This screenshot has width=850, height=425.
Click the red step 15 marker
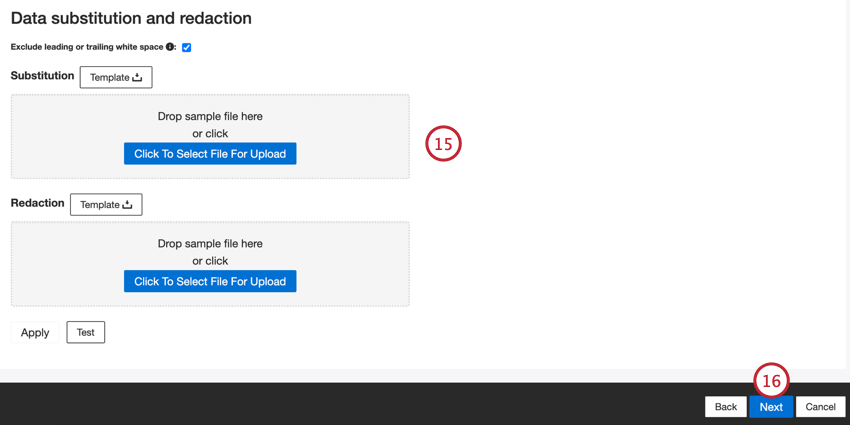[x=443, y=144]
